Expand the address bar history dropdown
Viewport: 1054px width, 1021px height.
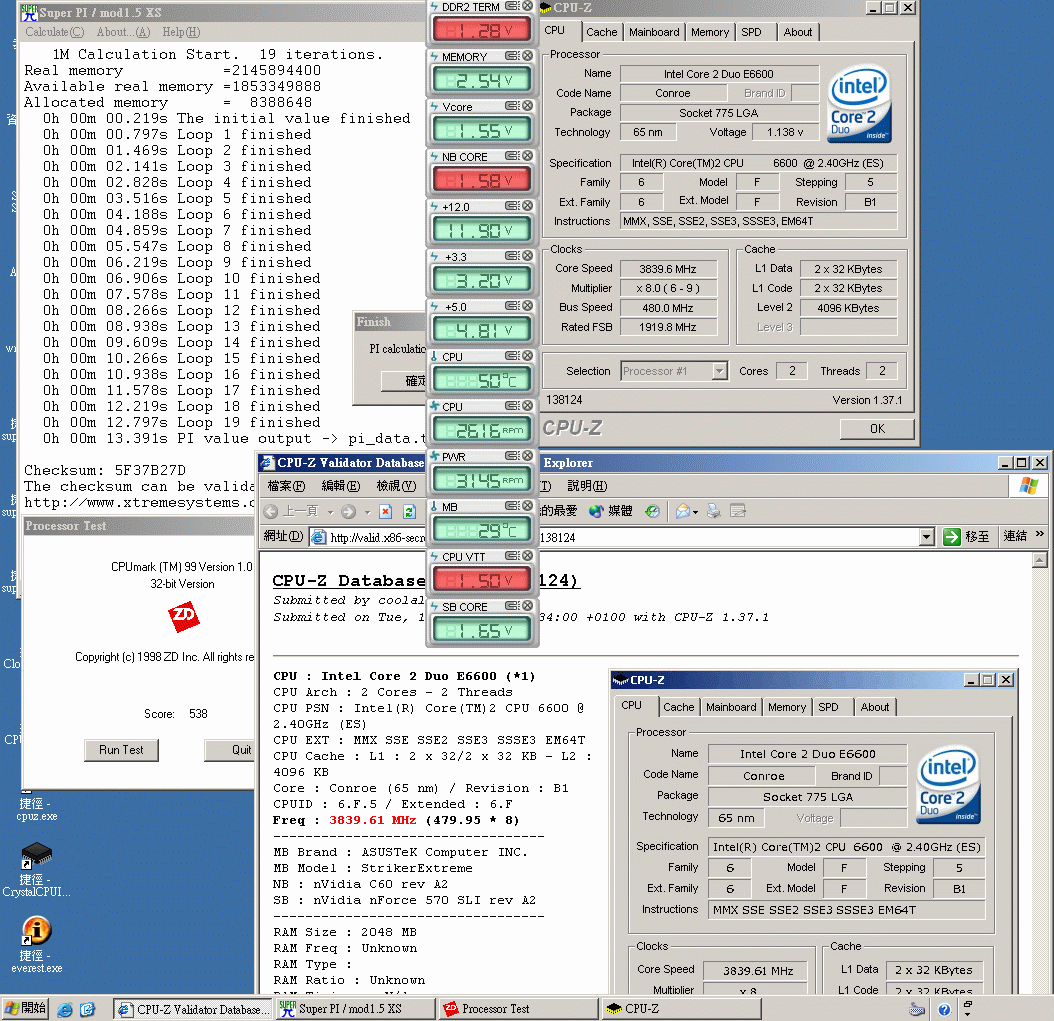pyautogui.click(x=927, y=536)
